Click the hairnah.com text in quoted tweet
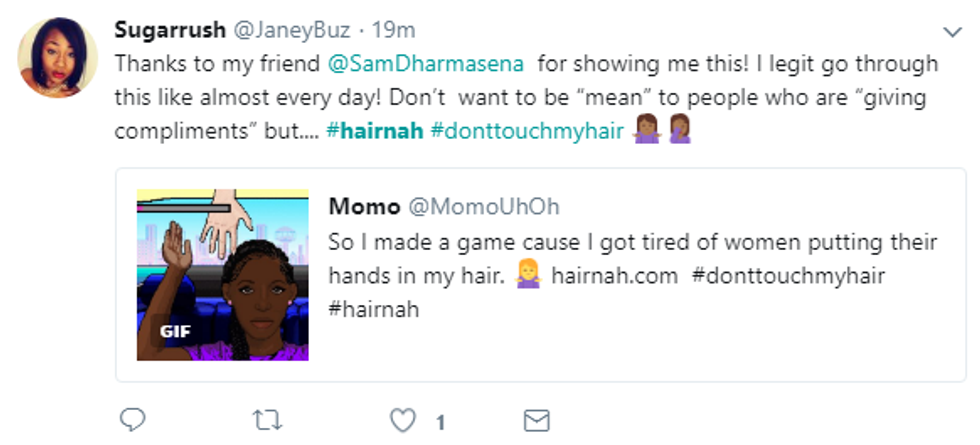The width and height of the screenshot is (980, 445). (x=615, y=275)
